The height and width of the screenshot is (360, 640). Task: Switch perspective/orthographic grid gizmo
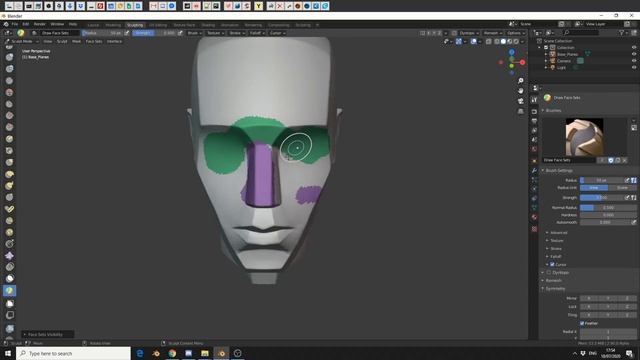520,111
